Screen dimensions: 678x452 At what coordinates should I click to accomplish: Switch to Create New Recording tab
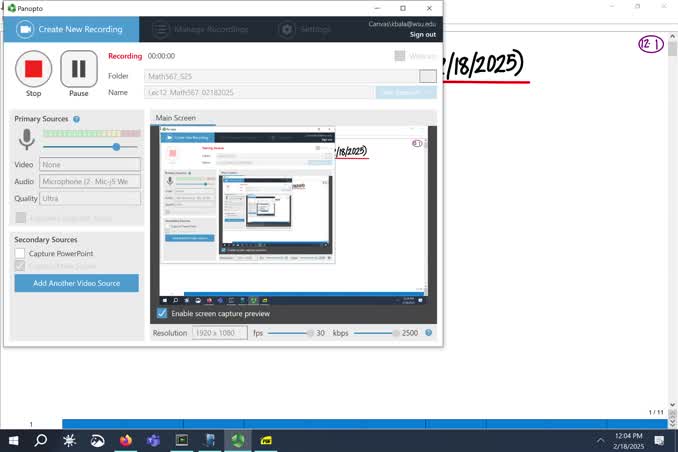(x=70, y=29)
